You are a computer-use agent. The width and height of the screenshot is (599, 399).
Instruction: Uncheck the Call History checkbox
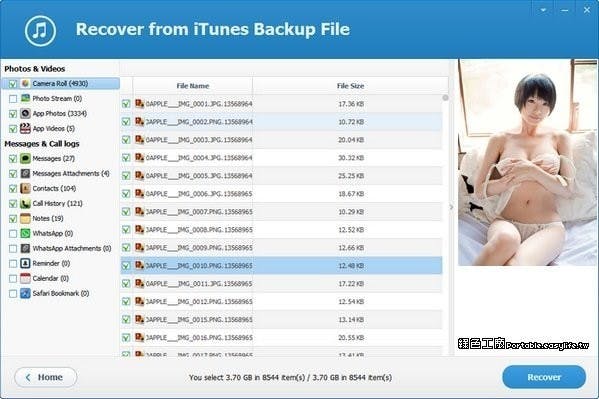[x=13, y=204]
